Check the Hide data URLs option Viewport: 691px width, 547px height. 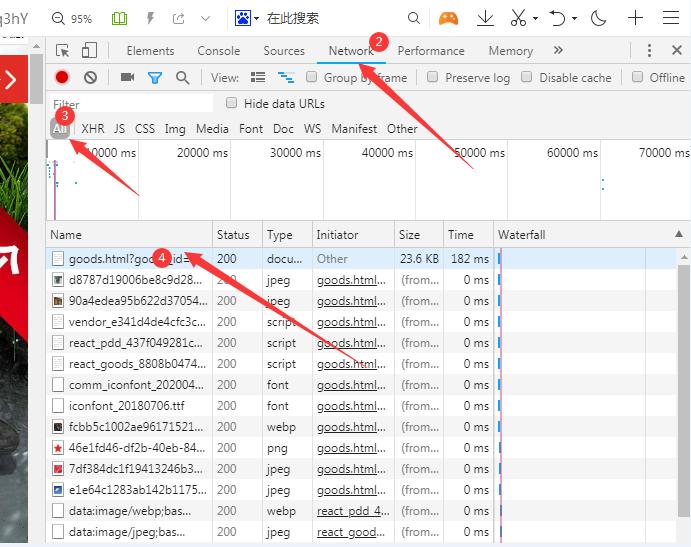232,103
